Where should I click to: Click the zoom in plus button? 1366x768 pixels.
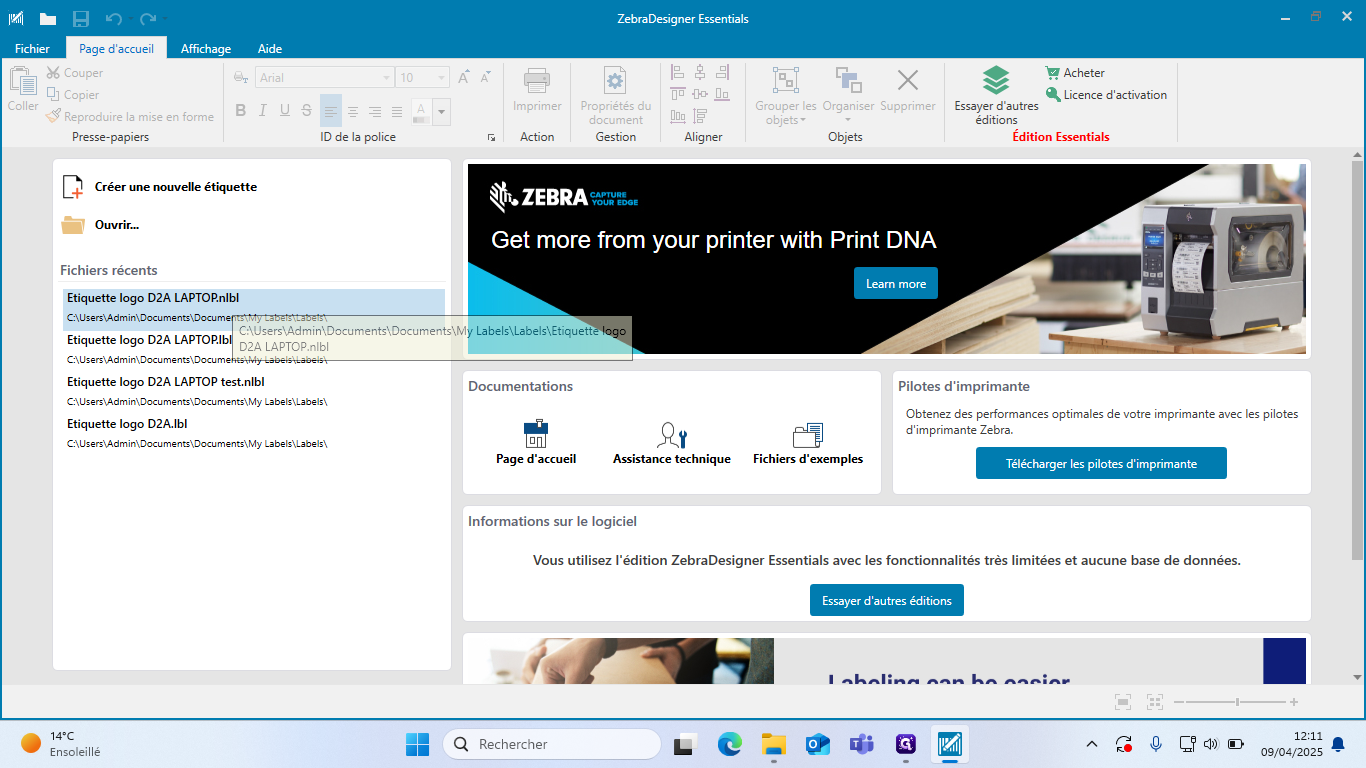coord(1294,702)
